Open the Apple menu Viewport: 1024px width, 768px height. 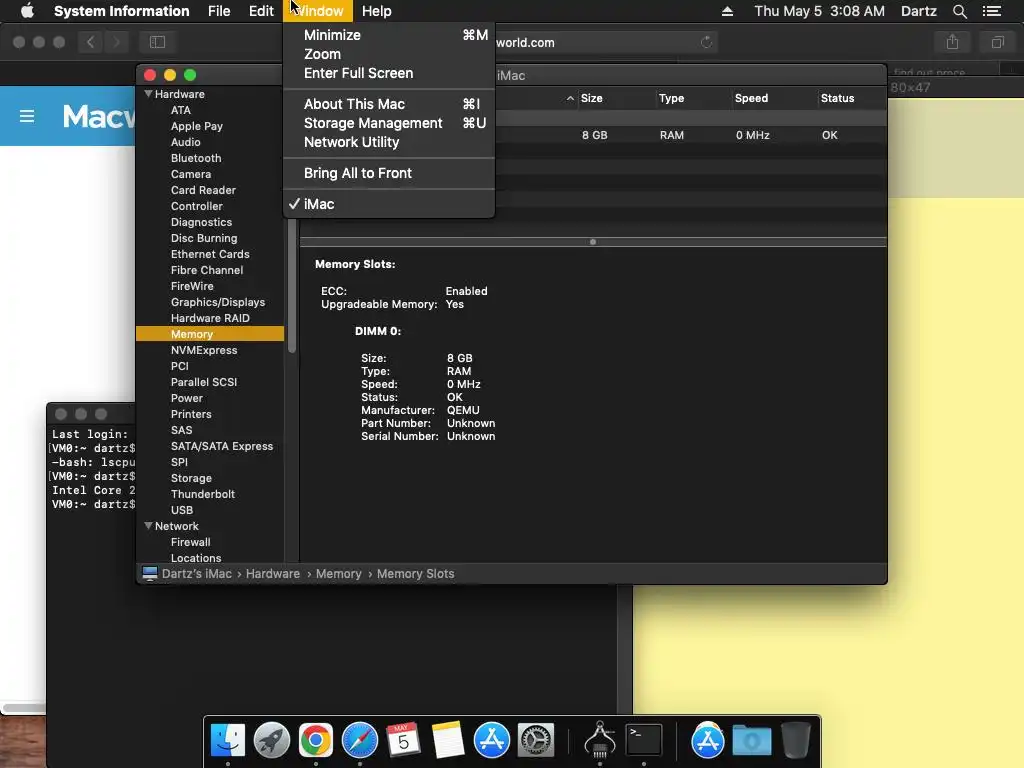point(27,11)
